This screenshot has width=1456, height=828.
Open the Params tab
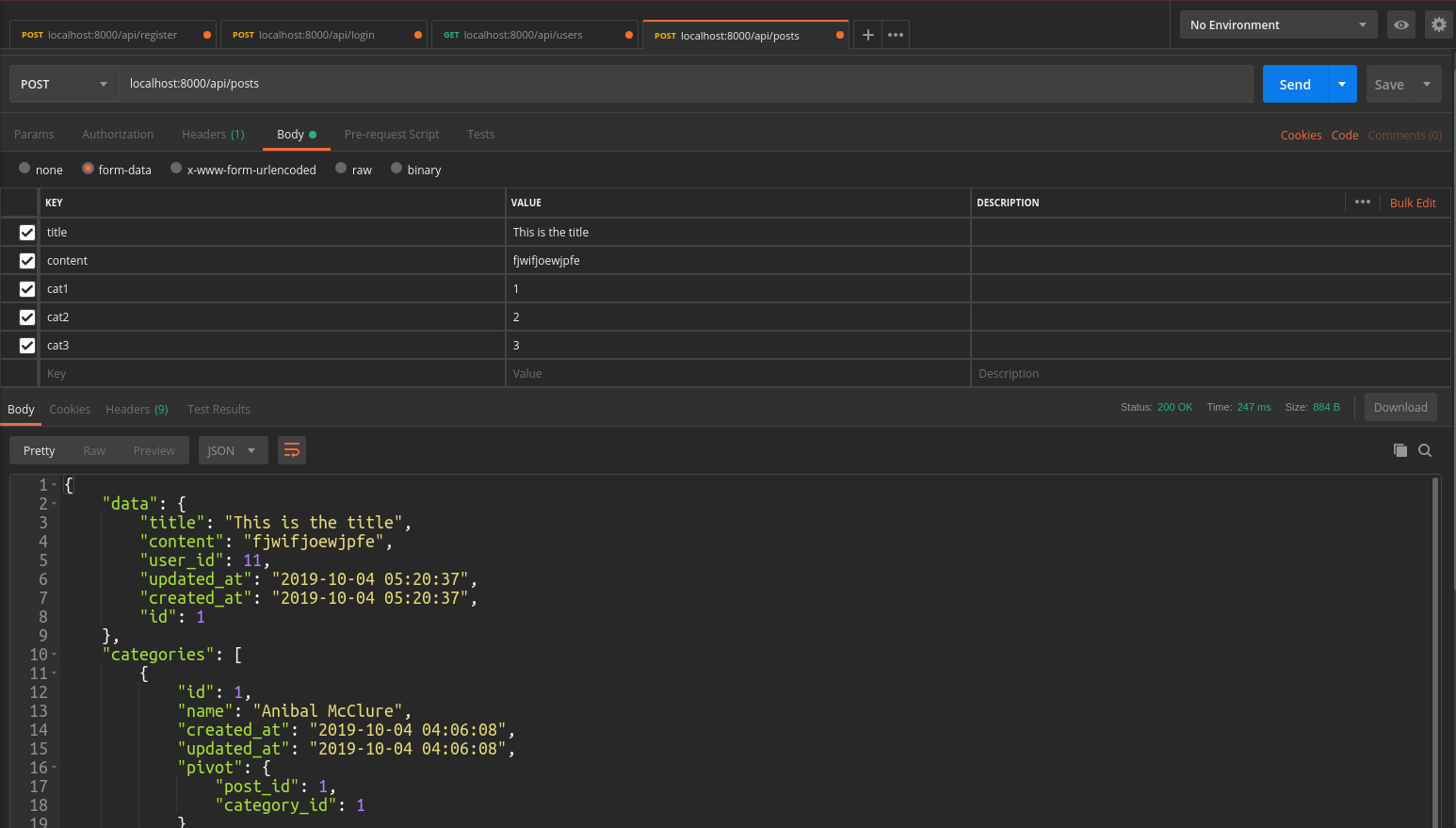pos(34,135)
